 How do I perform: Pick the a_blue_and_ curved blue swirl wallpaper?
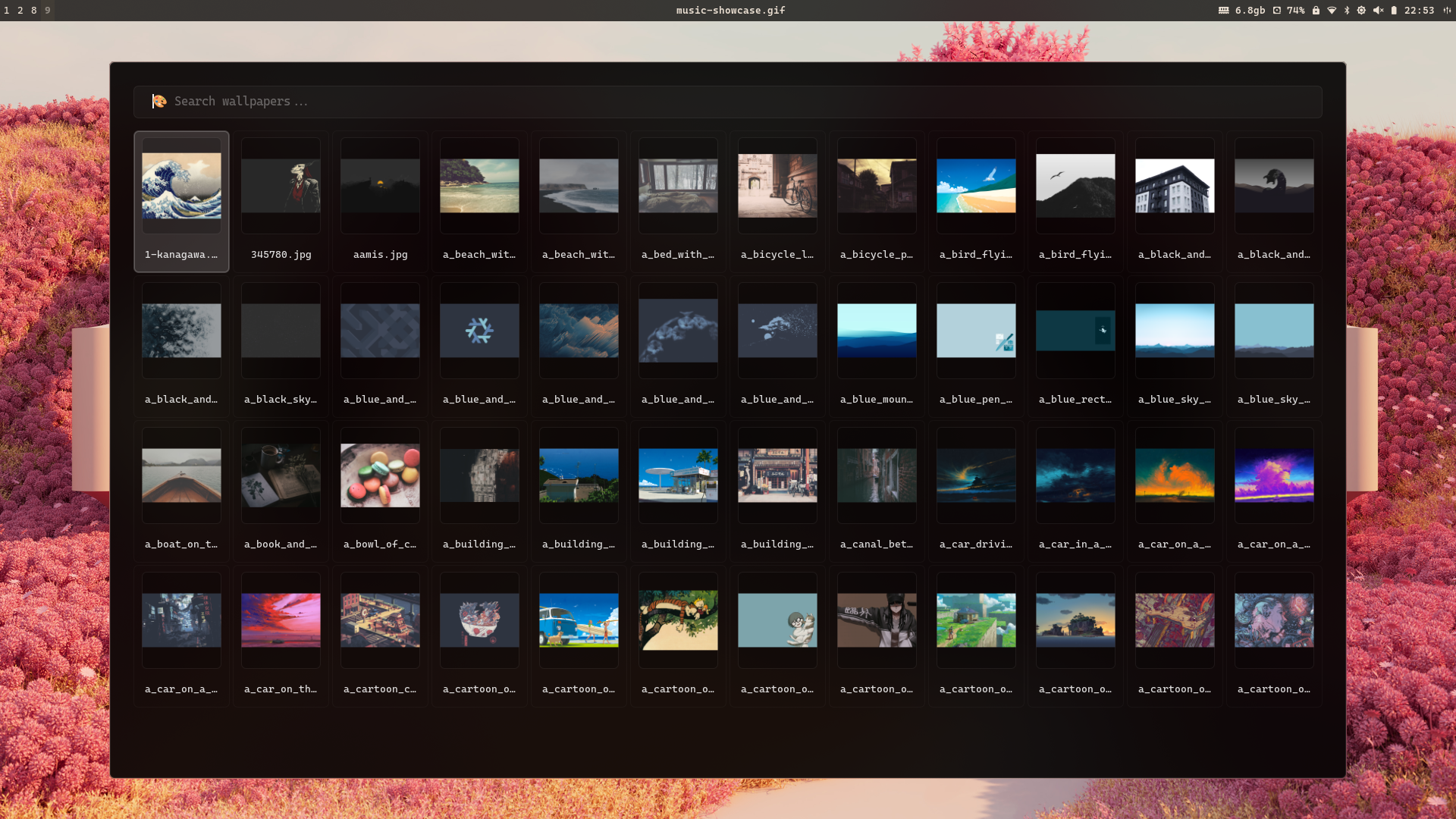coord(678,347)
